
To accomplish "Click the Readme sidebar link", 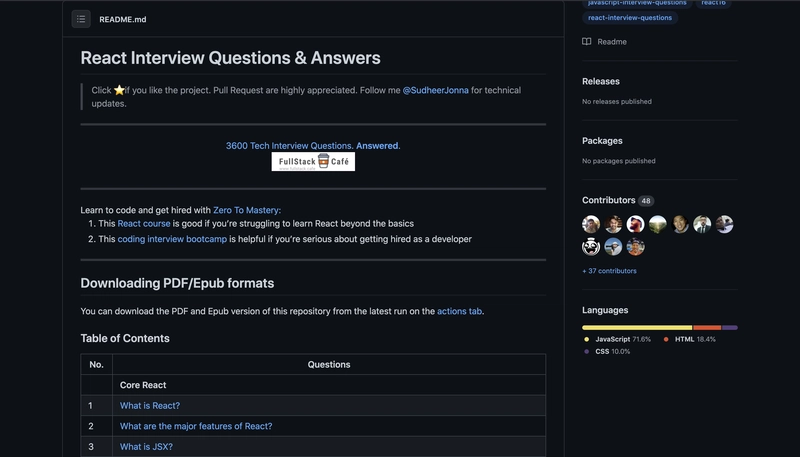I will (605, 42).
